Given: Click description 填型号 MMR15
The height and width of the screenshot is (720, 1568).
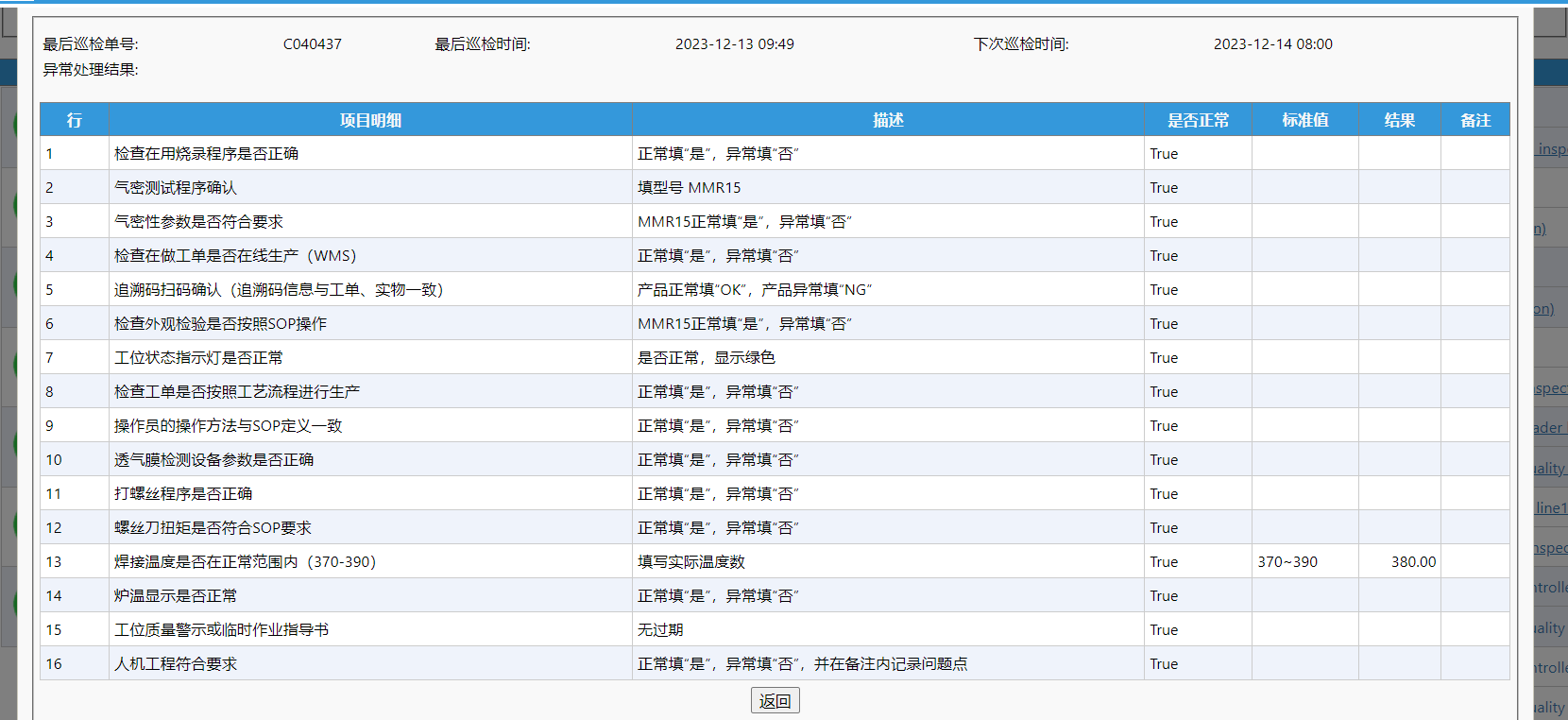Looking at the screenshot, I should 690,187.
